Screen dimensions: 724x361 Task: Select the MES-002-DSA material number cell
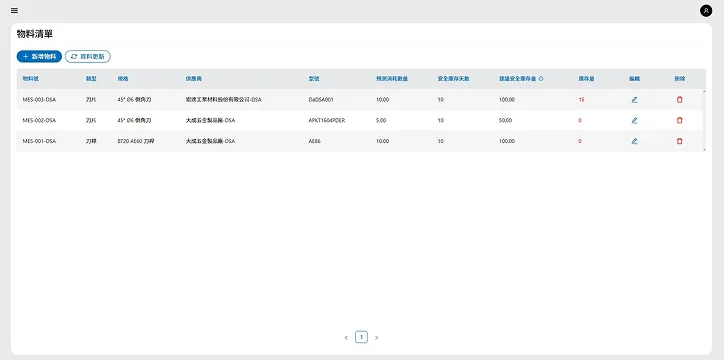pyautogui.click(x=39, y=120)
